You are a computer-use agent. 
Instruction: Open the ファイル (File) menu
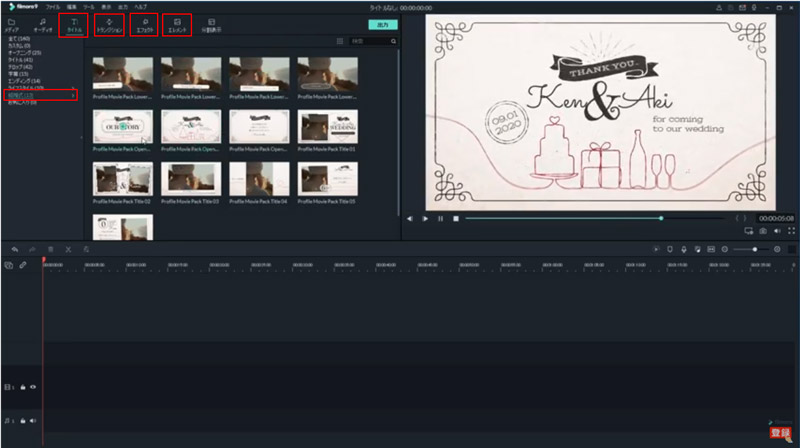tap(52, 6)
